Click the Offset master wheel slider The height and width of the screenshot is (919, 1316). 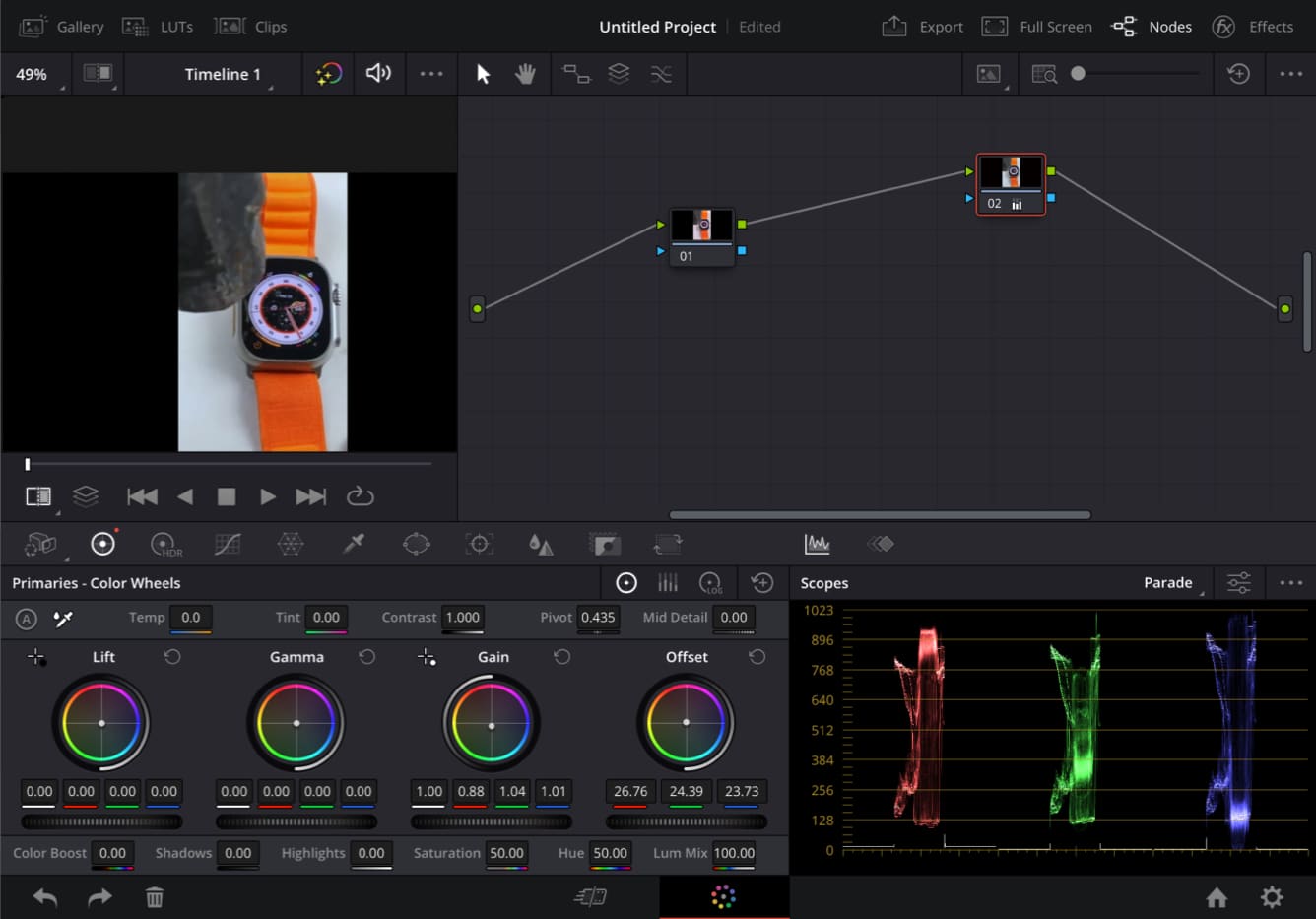[x=686, y=821]
